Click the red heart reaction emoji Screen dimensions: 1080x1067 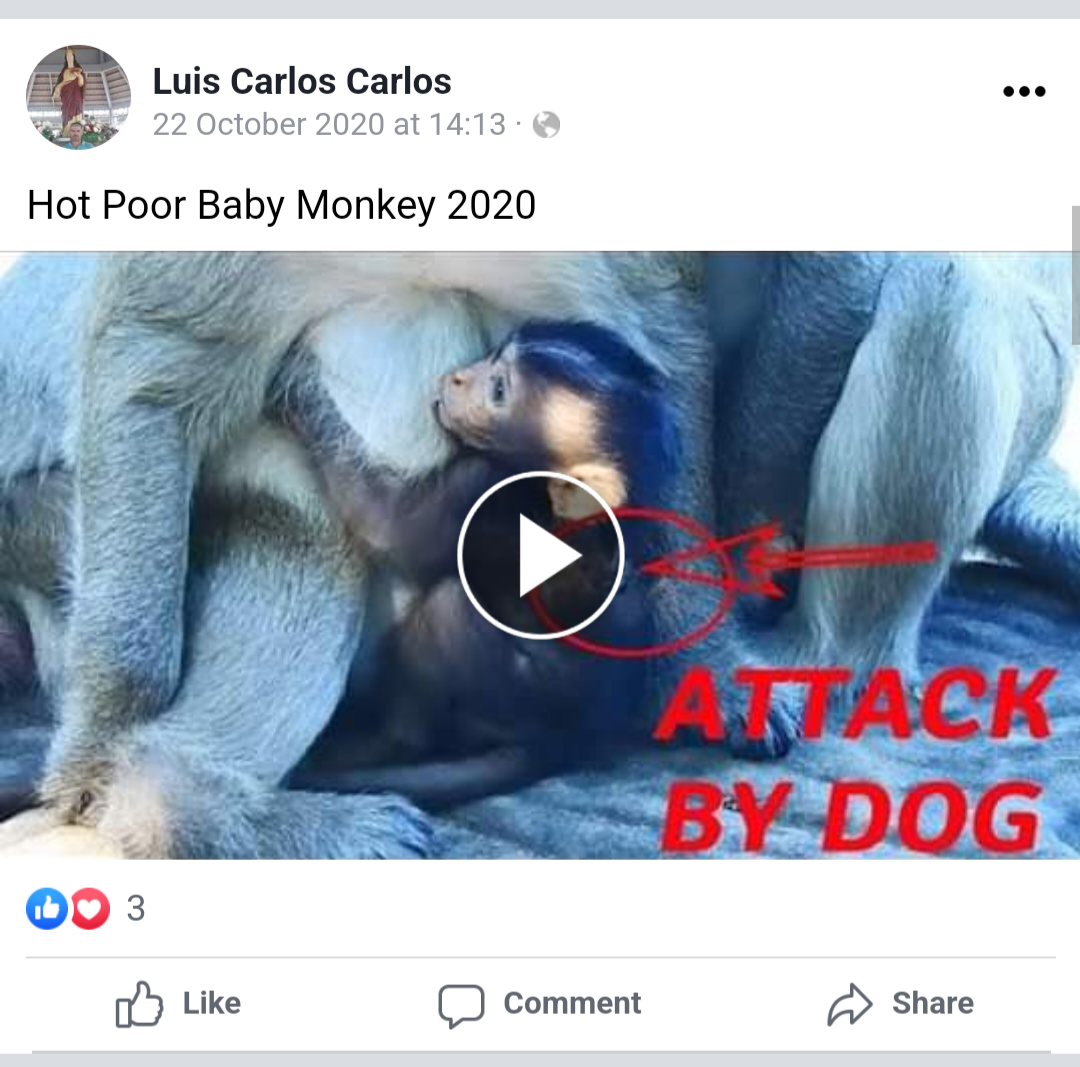[90, 909]
